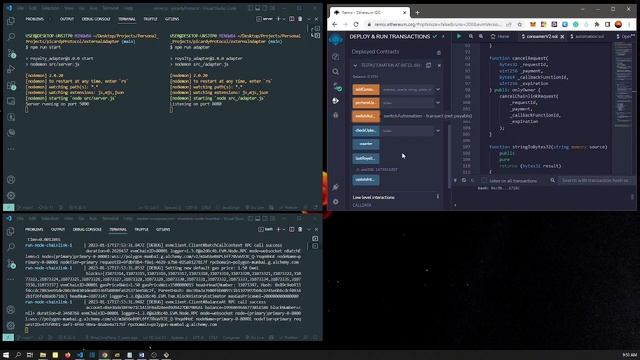Open Remix settings gear icon
Viewport: 640px width, 360px height.
click(336, 202)
